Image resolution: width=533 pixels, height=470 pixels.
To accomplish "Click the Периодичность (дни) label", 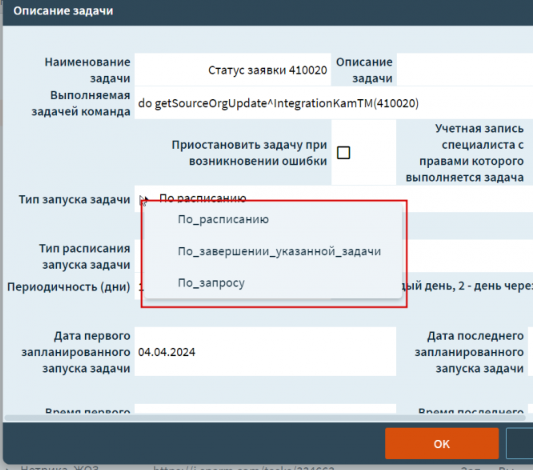I will pos(69,287).
